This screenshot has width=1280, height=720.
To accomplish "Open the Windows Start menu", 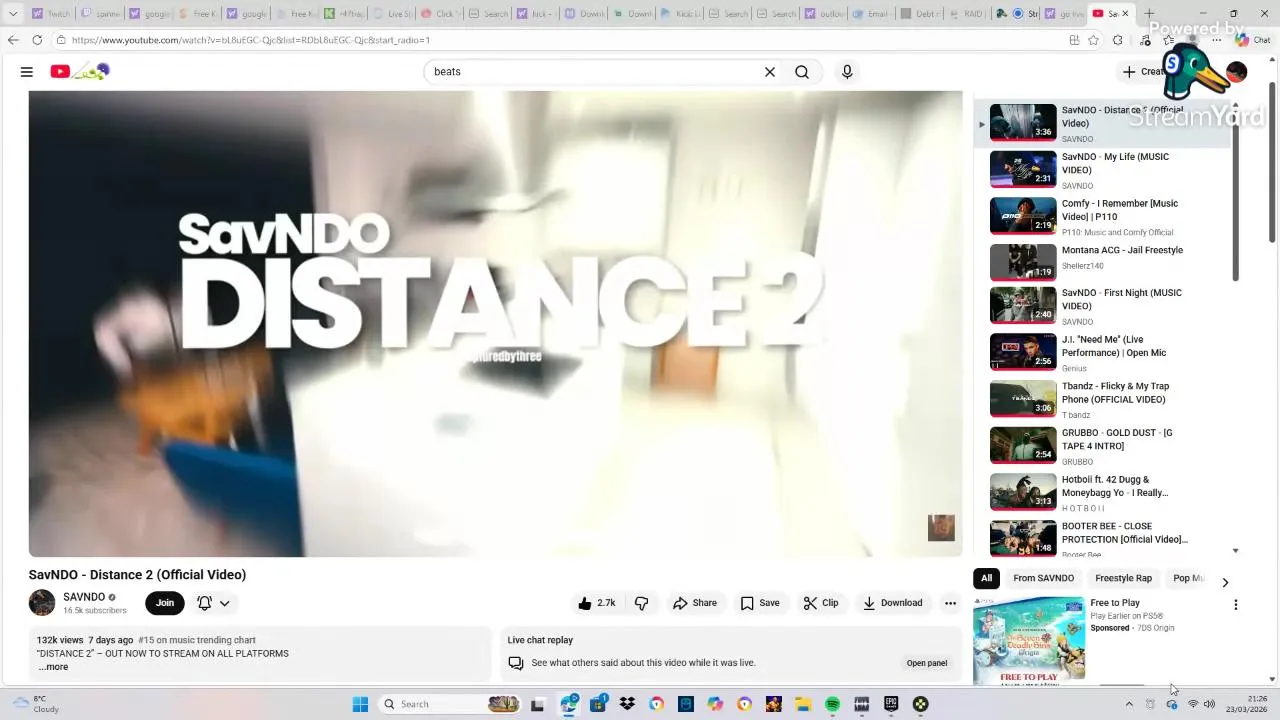I will coord(360,704).
